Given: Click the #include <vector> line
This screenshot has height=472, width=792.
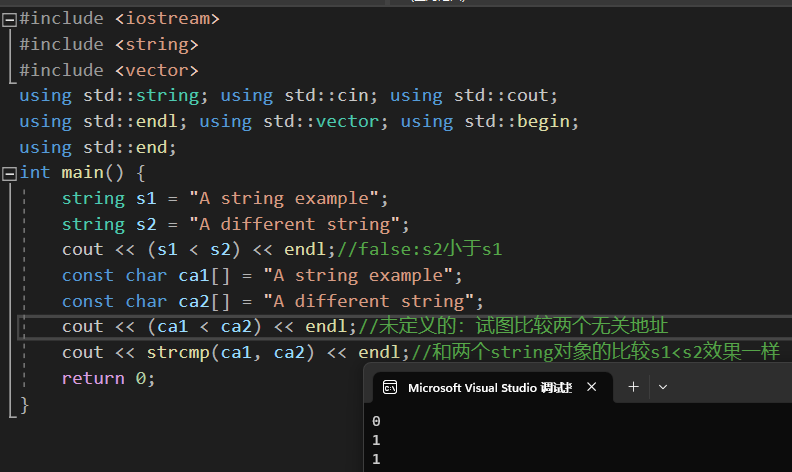Looking at the screenshot, I should [108, 70].
